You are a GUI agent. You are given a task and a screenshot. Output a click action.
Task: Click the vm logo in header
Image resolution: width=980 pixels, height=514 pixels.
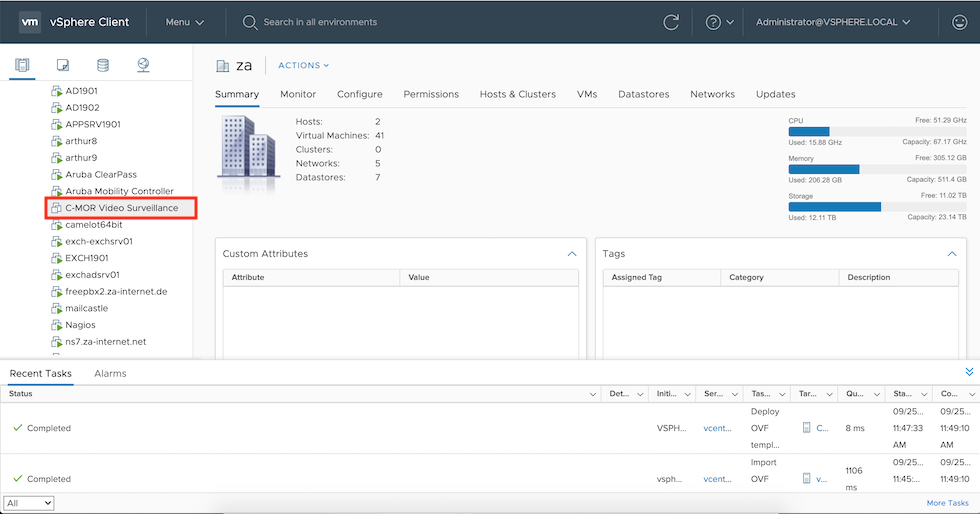pos(29,22)
